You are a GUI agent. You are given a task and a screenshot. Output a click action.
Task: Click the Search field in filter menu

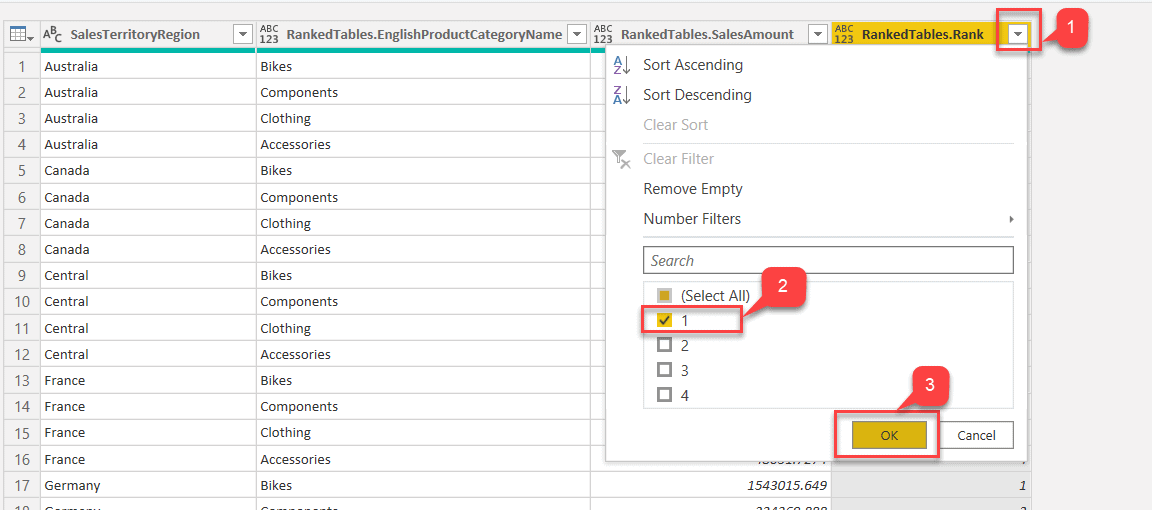coord(828,261)
